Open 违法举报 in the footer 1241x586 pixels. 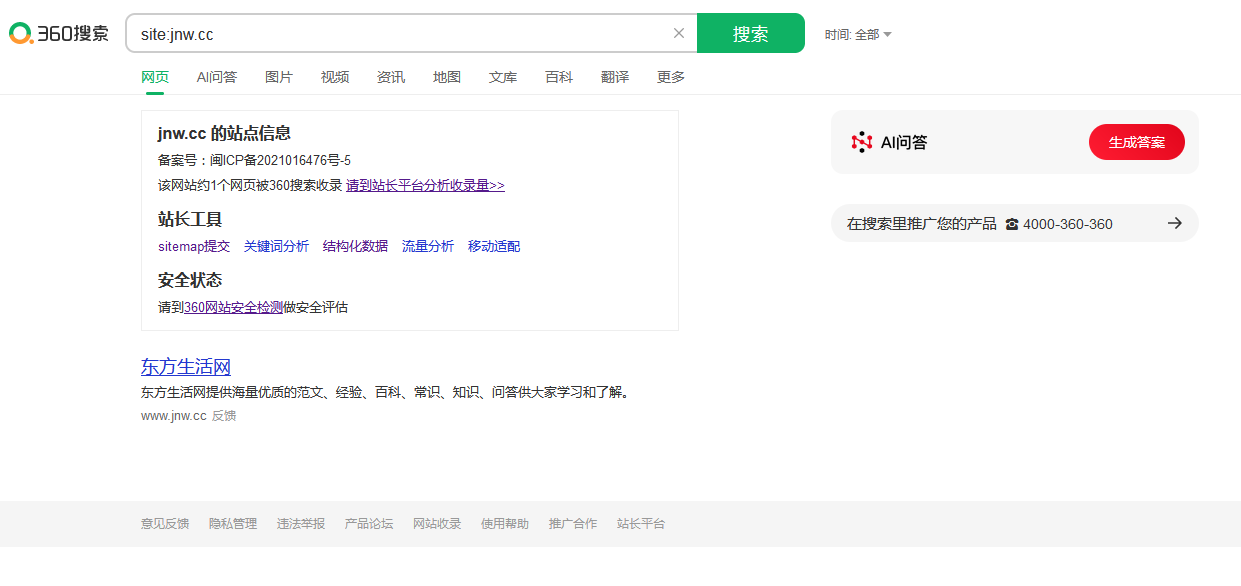coord(301,524)
